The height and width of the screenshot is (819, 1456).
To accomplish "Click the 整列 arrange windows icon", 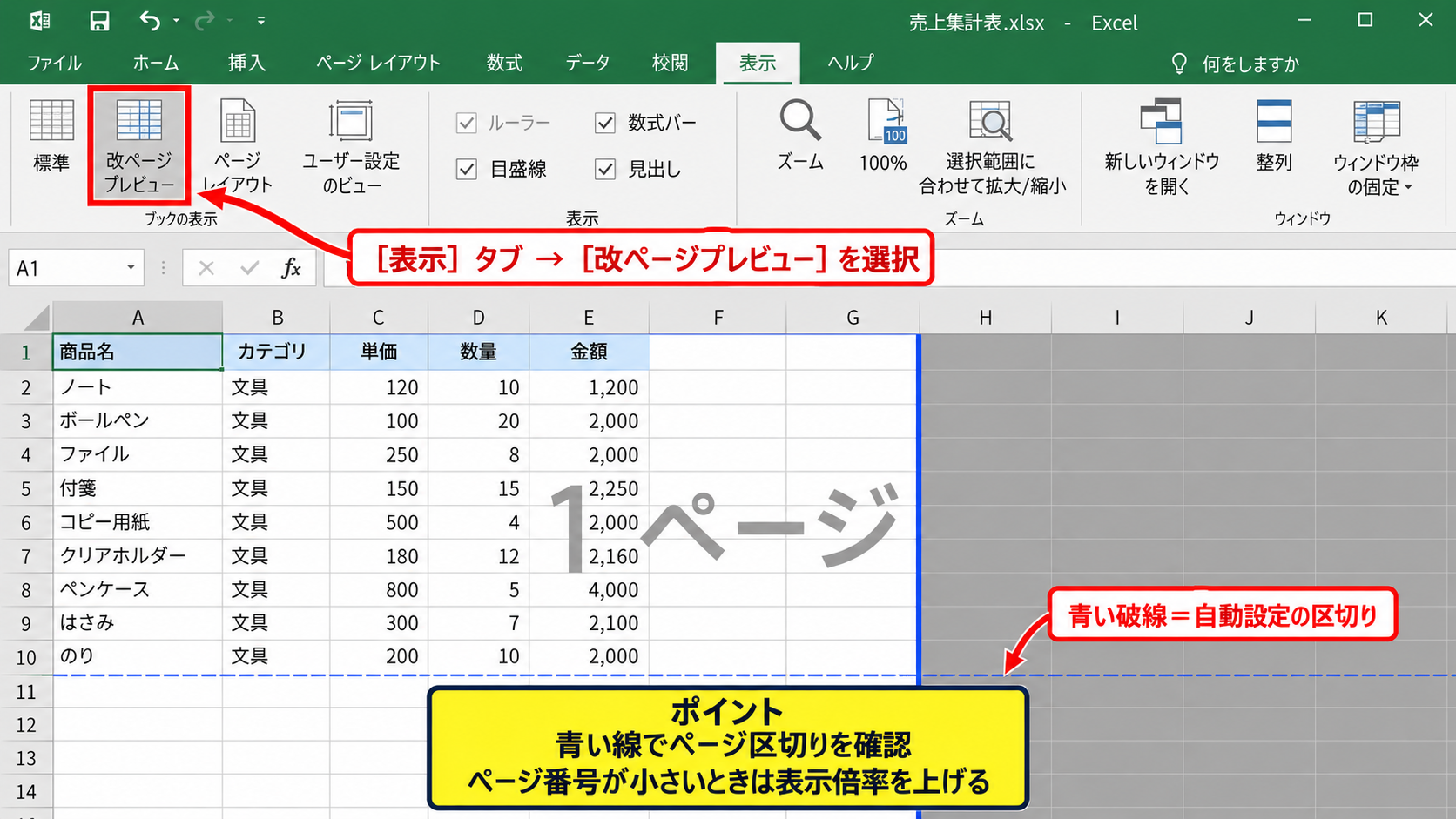I will (x=1274, y=121).
